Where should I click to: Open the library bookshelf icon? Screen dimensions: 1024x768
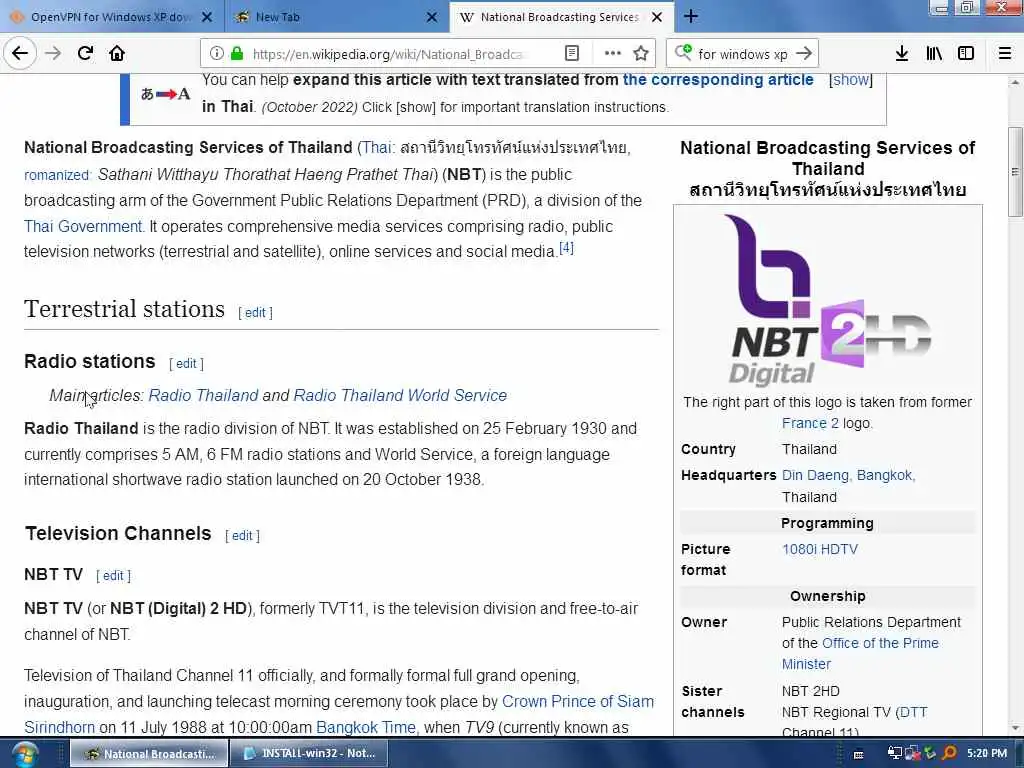[x=934, y=53]
